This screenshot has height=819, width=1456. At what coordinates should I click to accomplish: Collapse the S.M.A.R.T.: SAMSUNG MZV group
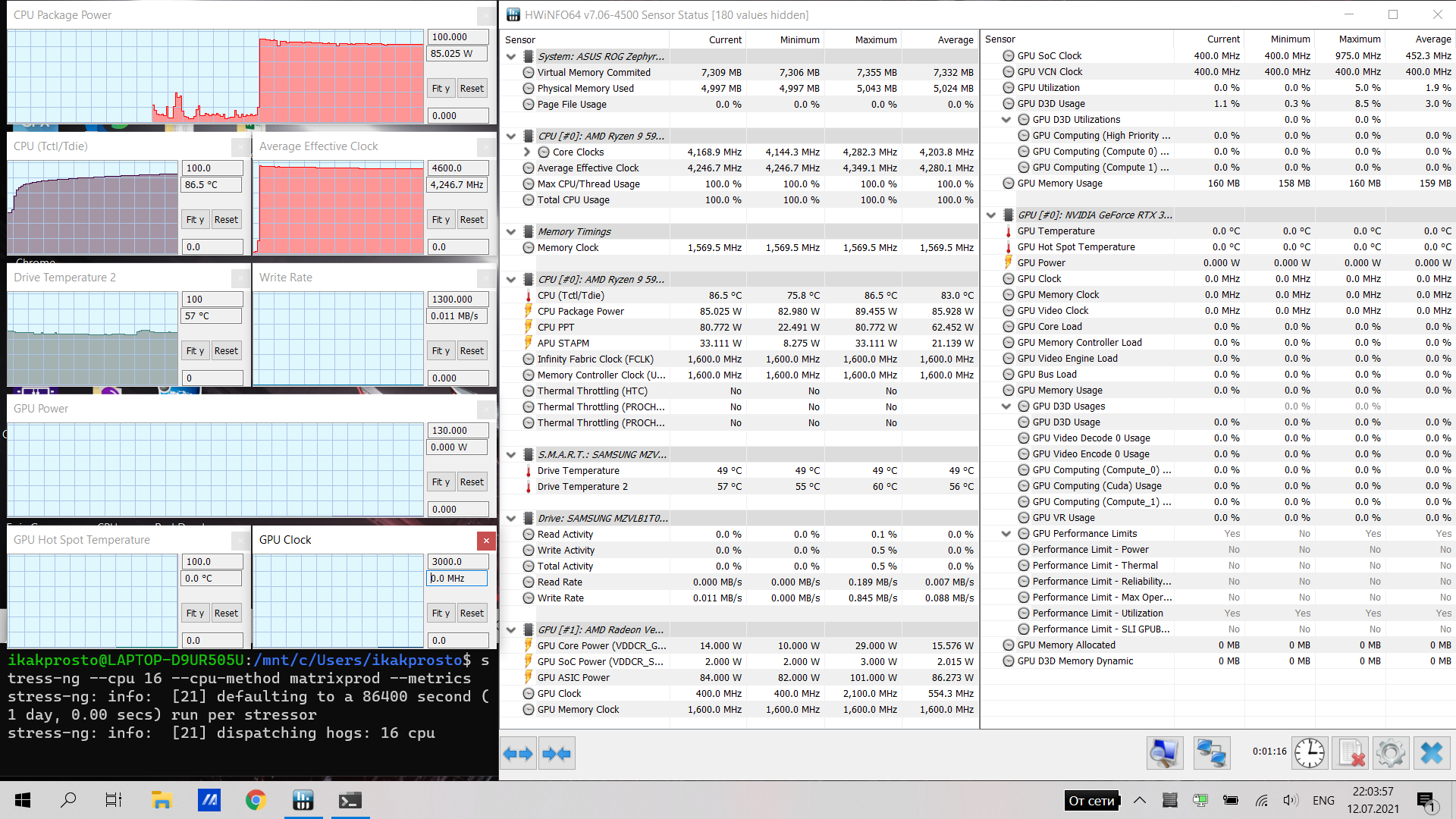coord(511,455)
